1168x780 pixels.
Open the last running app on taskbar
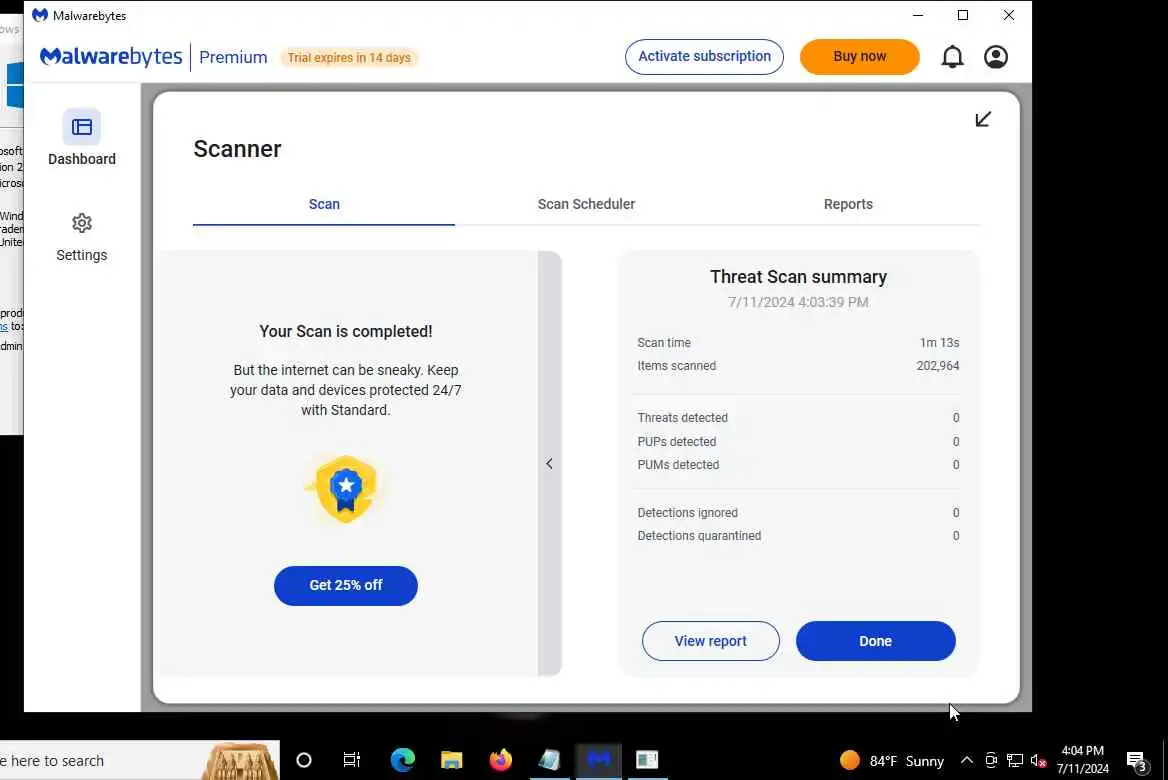click(x=647, y=760)
